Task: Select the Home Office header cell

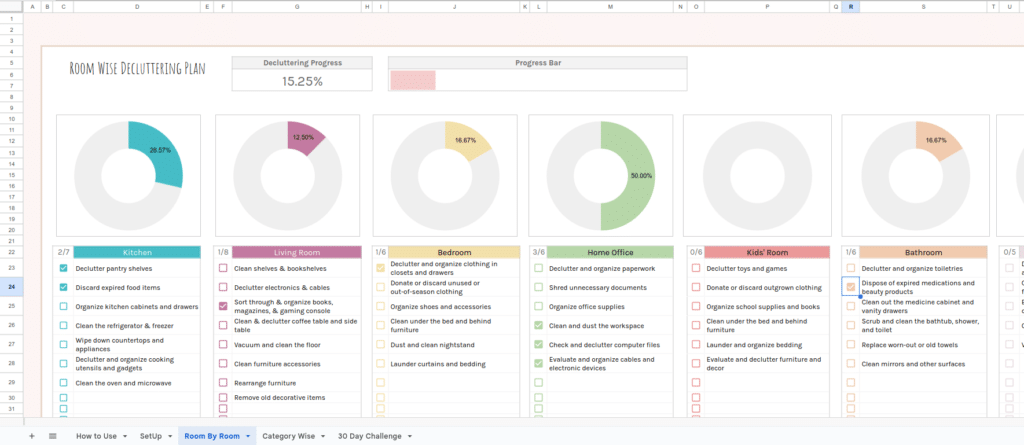Action: tap(610, 252)
